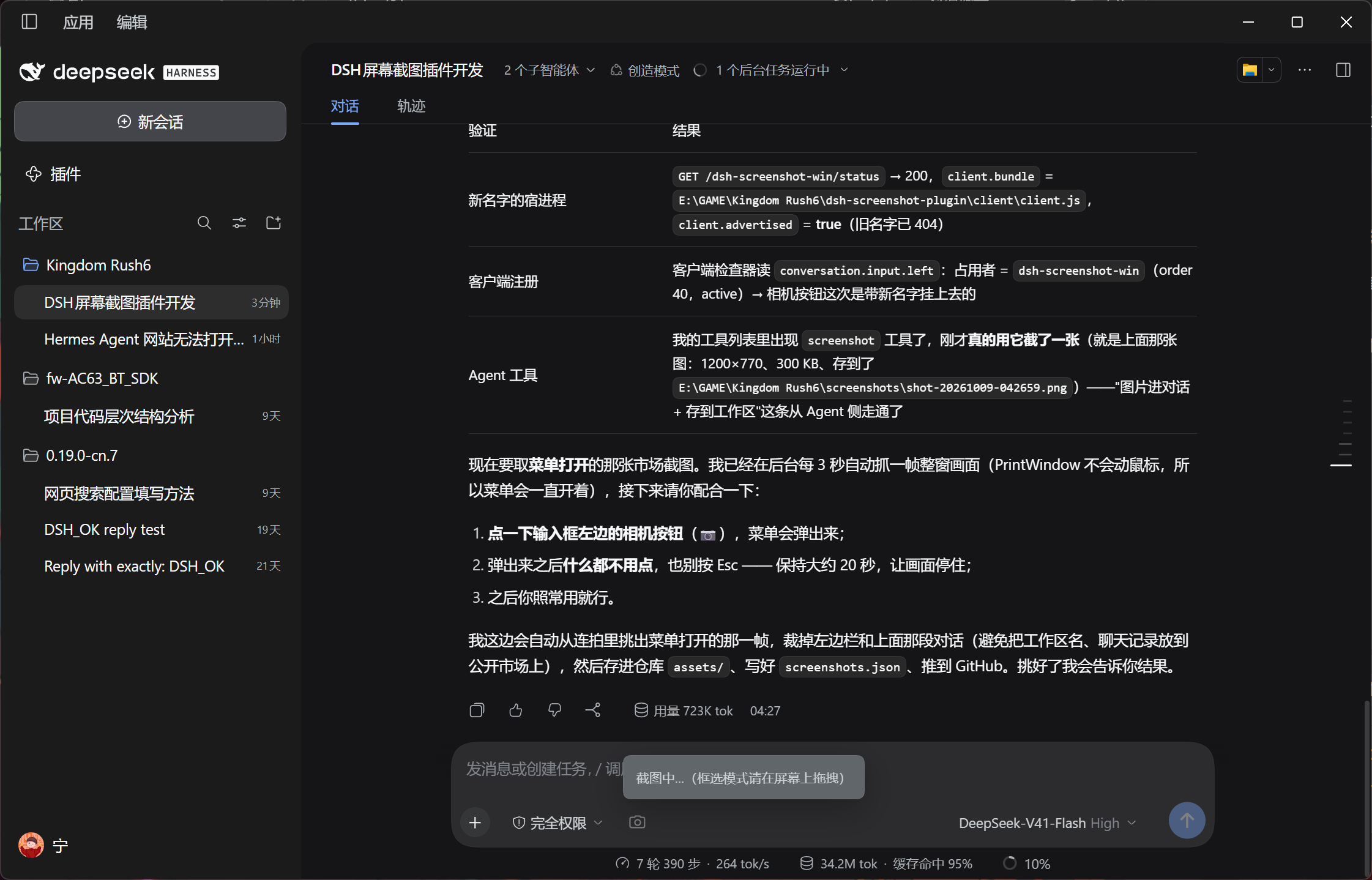Like the response with thumbs up
This screenshot has width=1372, height=880.
[516, 710]
